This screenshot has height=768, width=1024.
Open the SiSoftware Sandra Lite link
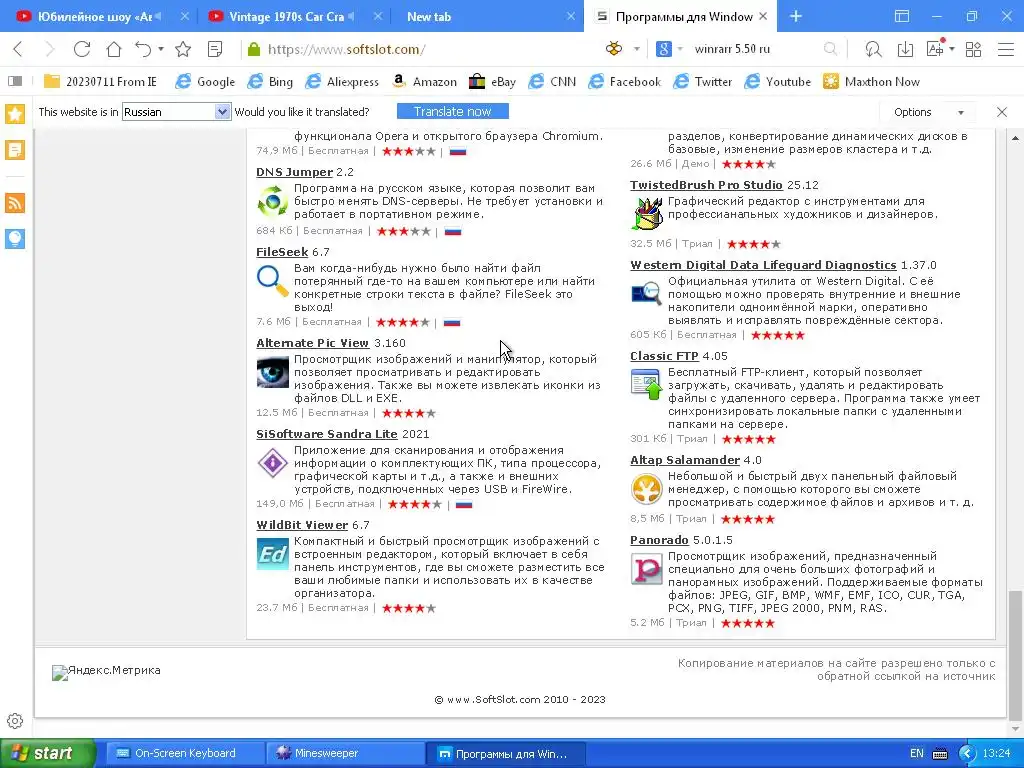[327, 434]
